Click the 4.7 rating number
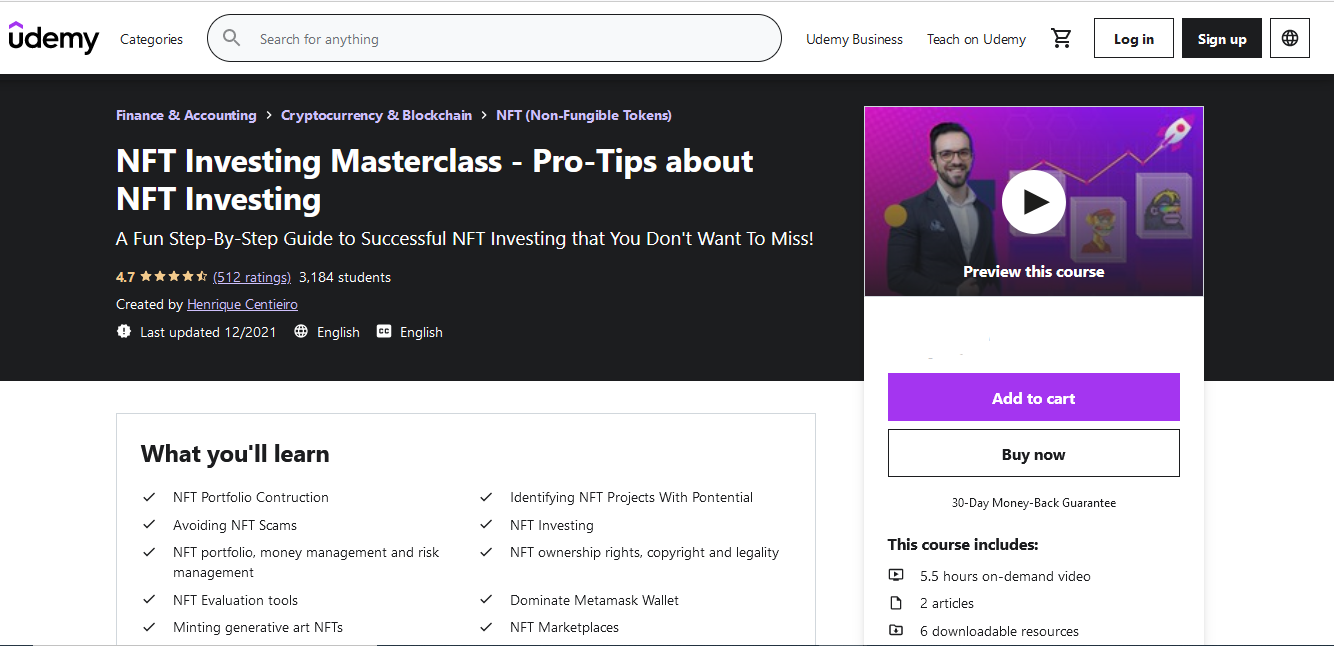The image size is (1334, 646). click(125, 277)
